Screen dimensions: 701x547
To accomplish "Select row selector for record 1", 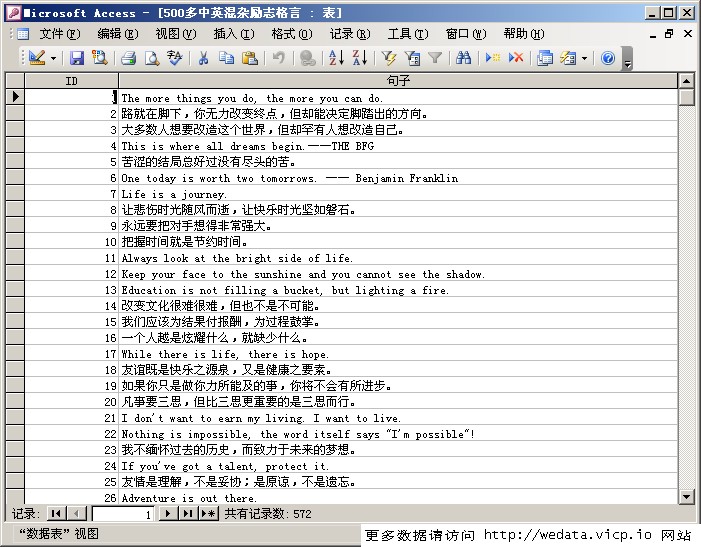I will 15,97.
